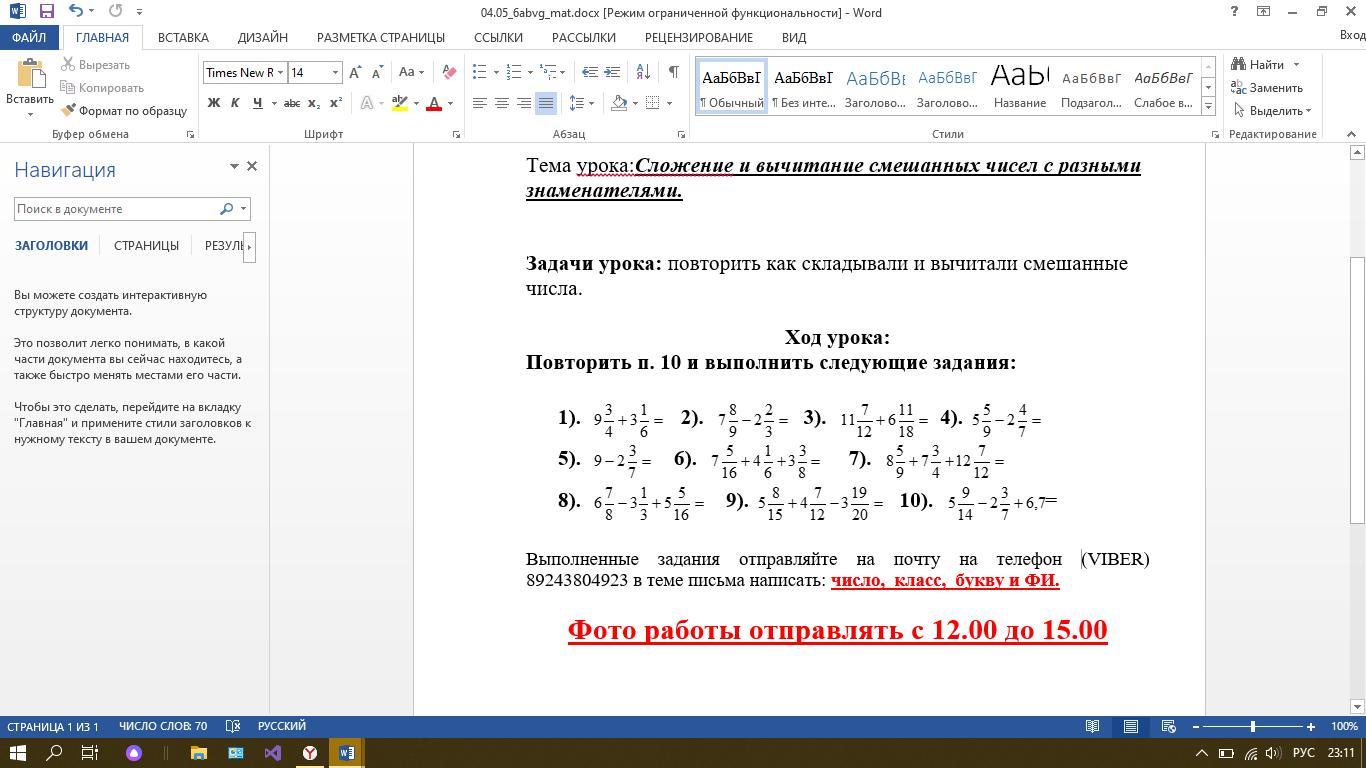The image size is (1366, 768).
Task: Open the ВСТАВКА ribbon tab
Action: [183, 37]
